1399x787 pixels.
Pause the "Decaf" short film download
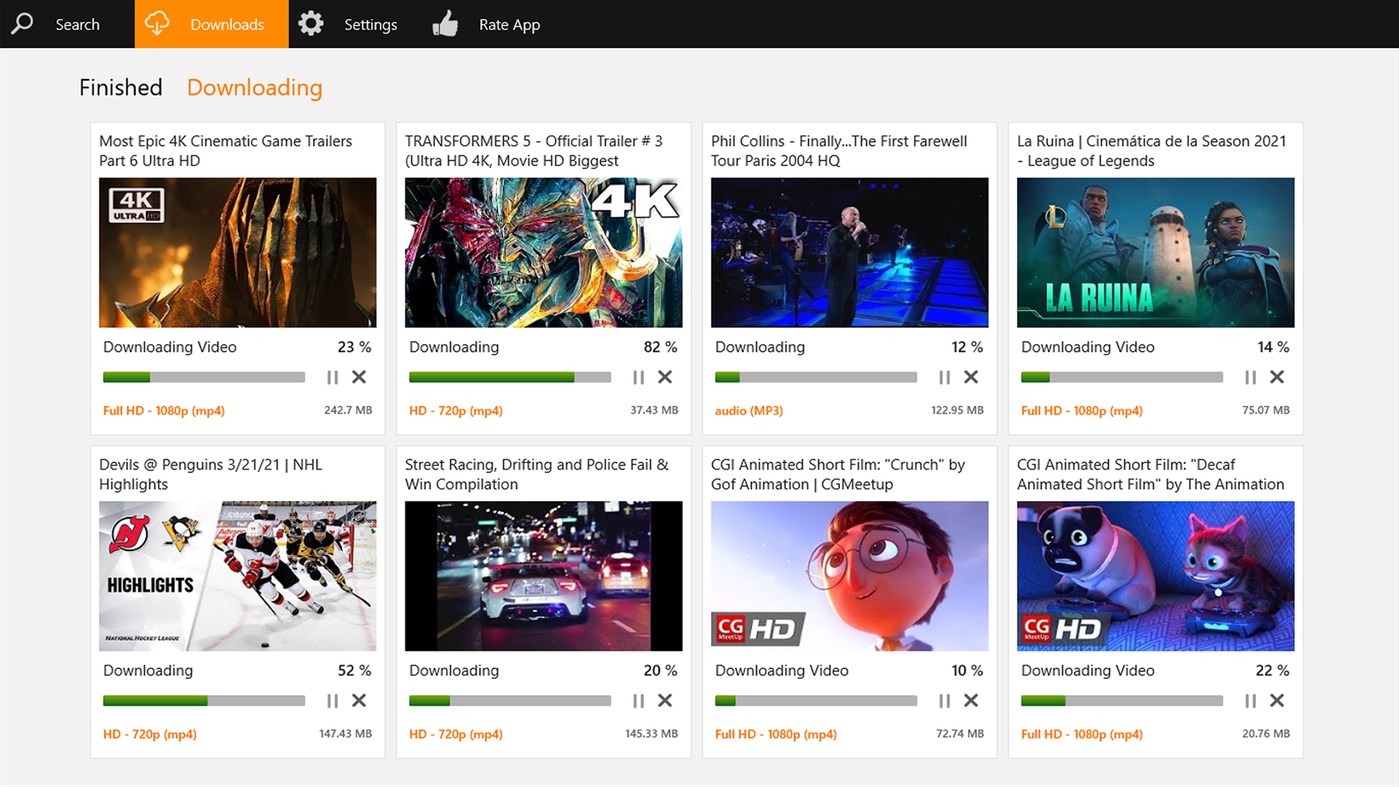pyautogui.click(x=1250, y=701)
